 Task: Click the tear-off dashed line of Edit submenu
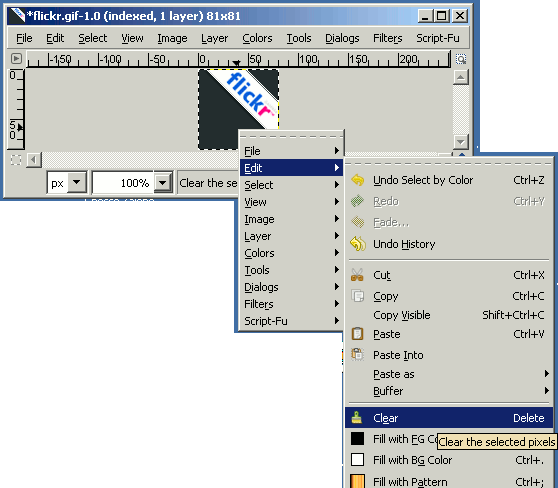(x=449, y=164)
